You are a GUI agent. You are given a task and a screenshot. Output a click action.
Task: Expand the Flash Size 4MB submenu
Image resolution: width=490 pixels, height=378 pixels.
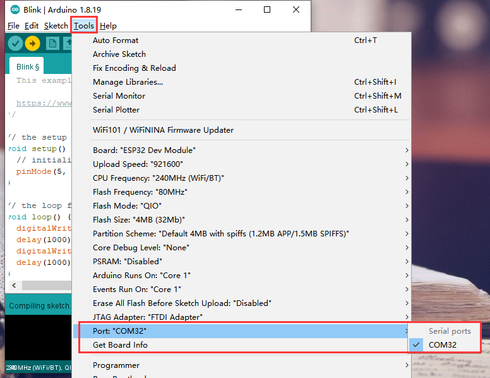[x=241, y=220]
